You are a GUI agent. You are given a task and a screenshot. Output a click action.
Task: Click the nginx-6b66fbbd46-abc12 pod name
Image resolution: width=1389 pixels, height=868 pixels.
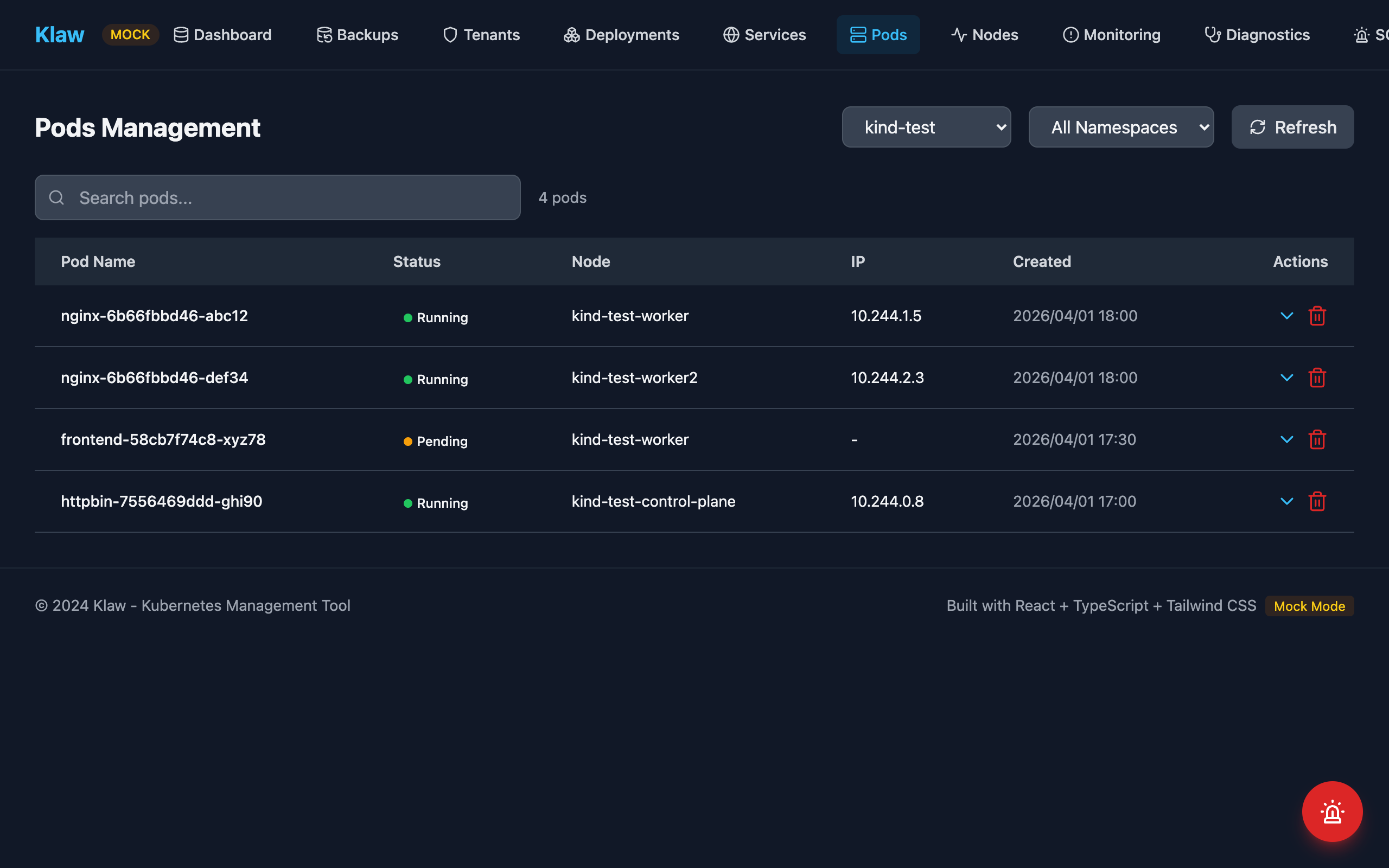155,316
